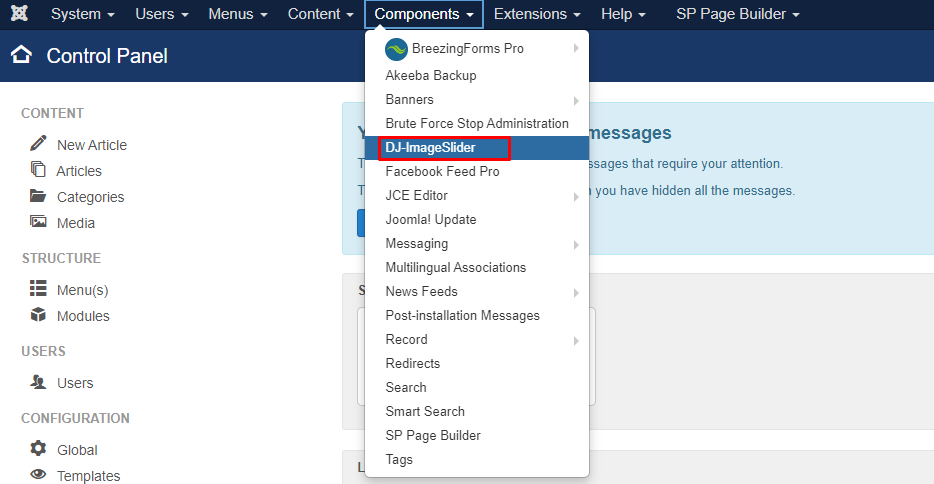Open Templates link in sidebar
The width and height of the screenshot is (934, 484).
(x=89, y=476)
